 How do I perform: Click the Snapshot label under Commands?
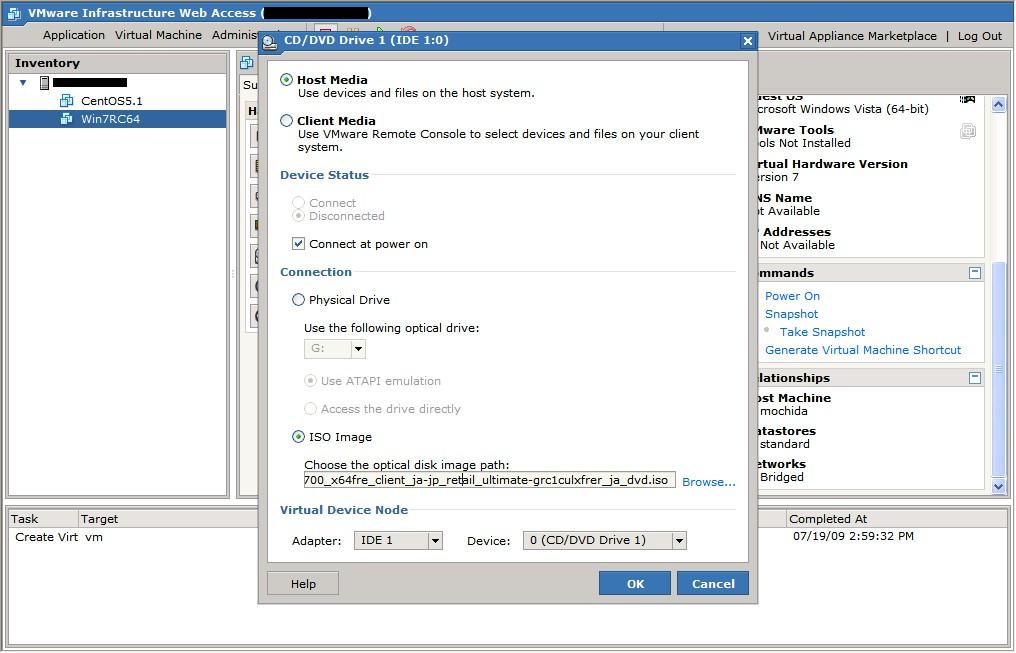tap(791, 314)
